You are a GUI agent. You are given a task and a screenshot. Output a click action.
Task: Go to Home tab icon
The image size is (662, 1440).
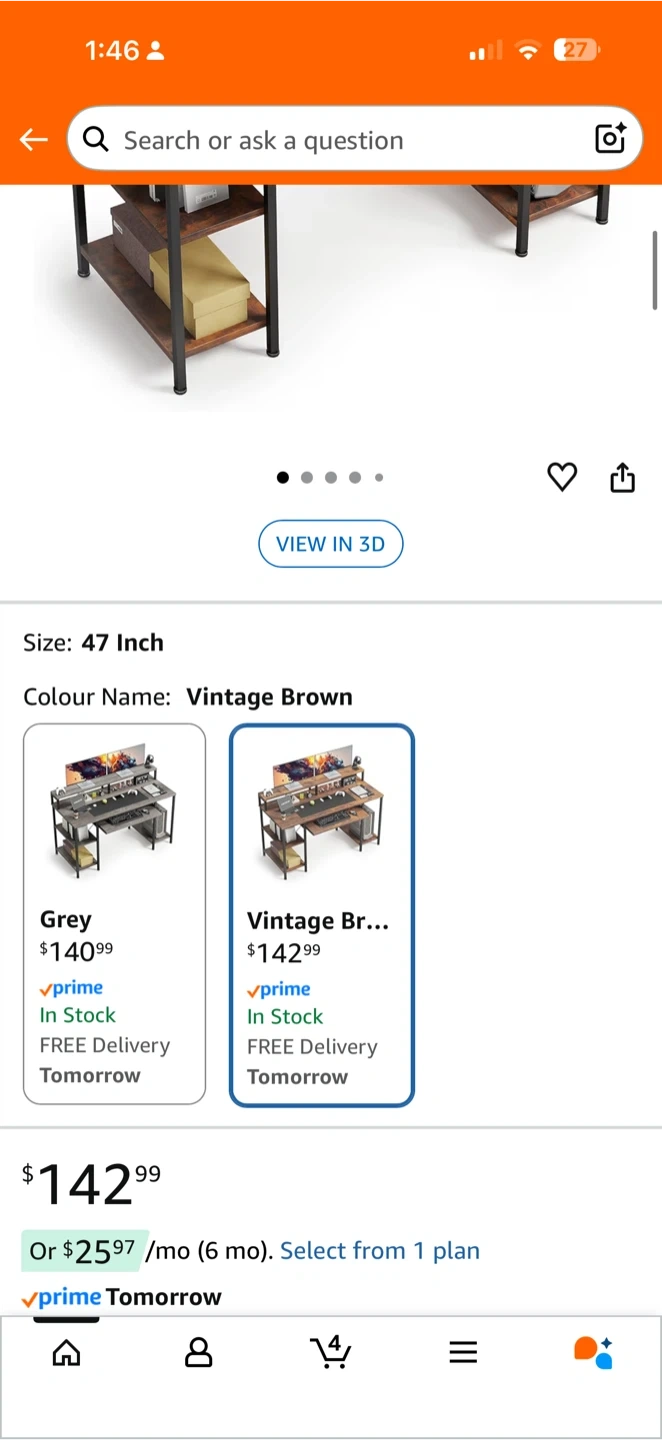pos(67,1353)
